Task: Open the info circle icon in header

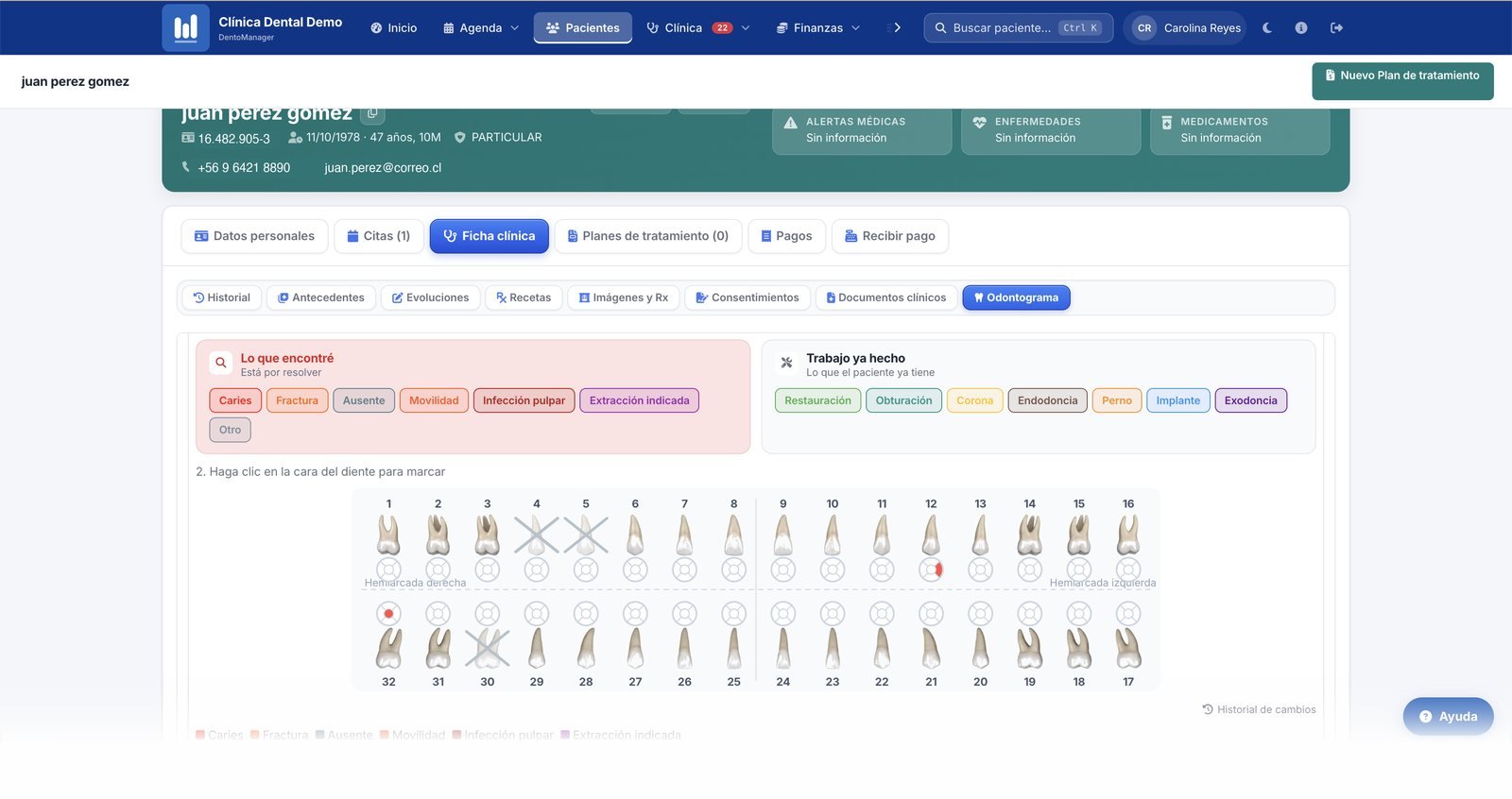Action: [1301, 28]
